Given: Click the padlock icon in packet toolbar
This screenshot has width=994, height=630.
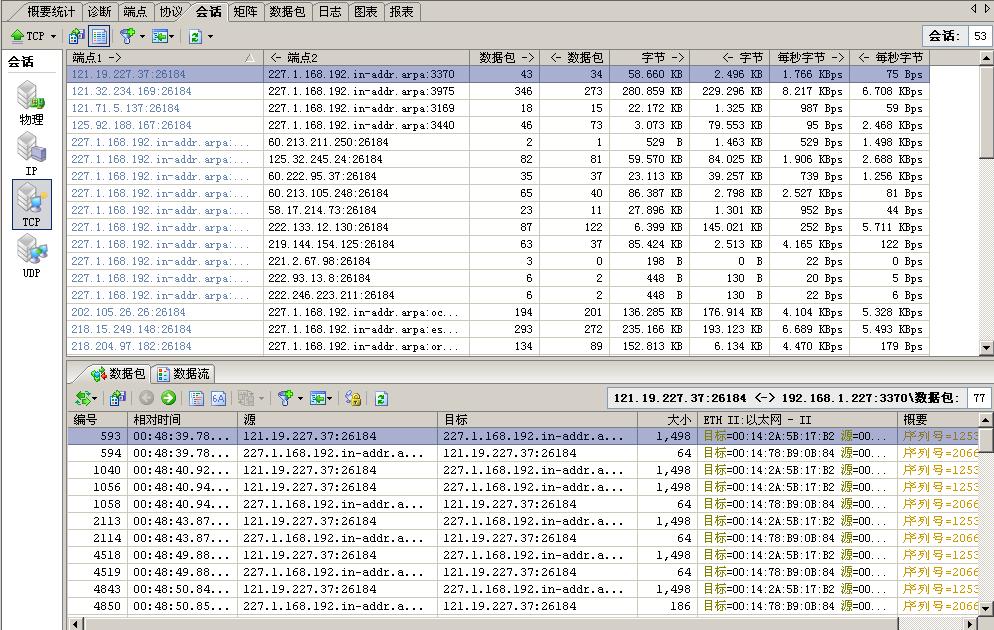Looking at the screenshot, I should (x=352, y=398).
